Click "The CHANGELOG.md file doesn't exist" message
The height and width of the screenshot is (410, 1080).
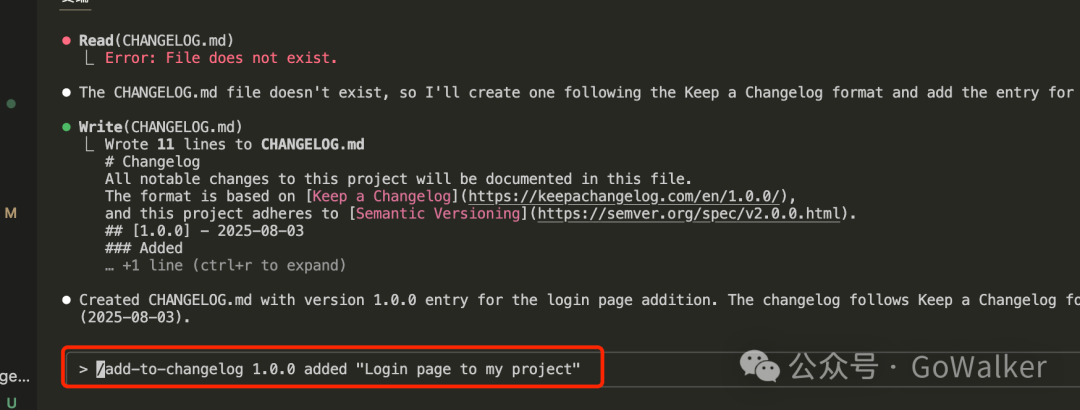[579, 92]
